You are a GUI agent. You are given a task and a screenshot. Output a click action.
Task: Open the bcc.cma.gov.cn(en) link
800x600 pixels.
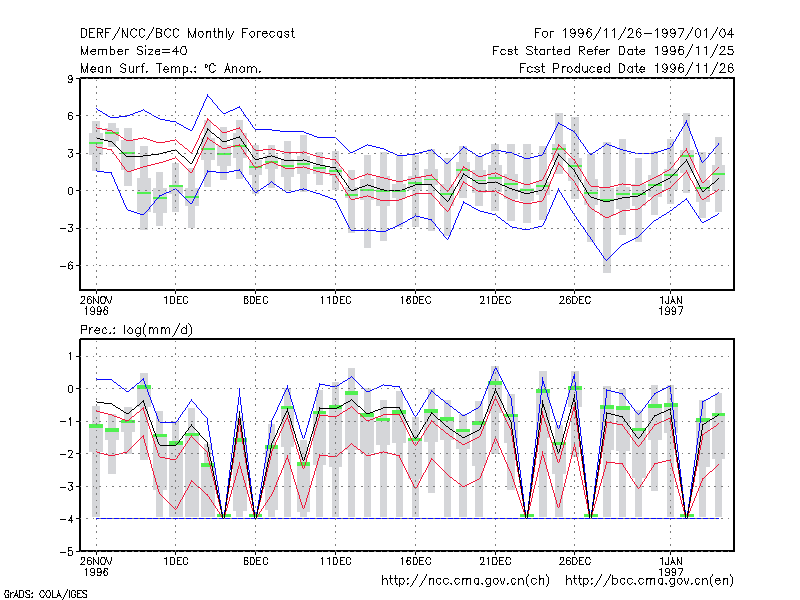[x=649, y=581]
